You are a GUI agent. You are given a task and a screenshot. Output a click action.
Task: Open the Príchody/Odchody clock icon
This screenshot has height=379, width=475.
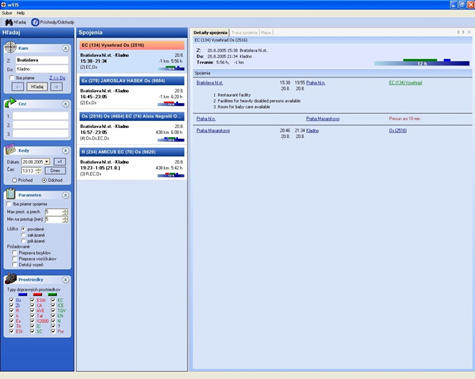coord(35,22)
